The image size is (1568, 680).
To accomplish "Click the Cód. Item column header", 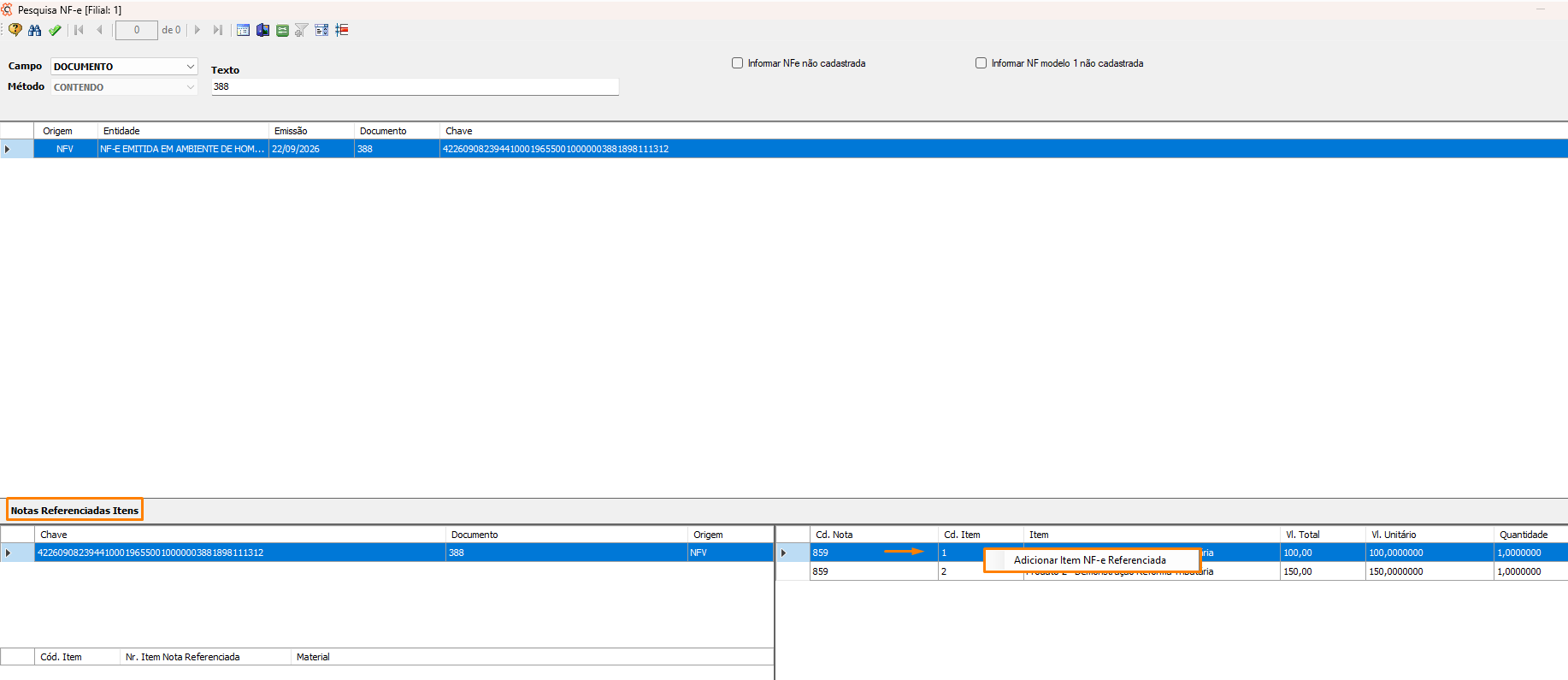I will coord(77,657).
